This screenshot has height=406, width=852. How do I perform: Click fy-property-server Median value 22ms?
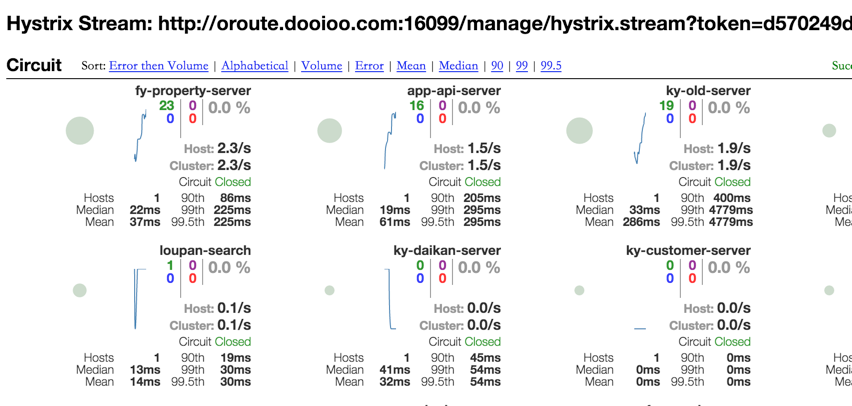tap(145, 210)
